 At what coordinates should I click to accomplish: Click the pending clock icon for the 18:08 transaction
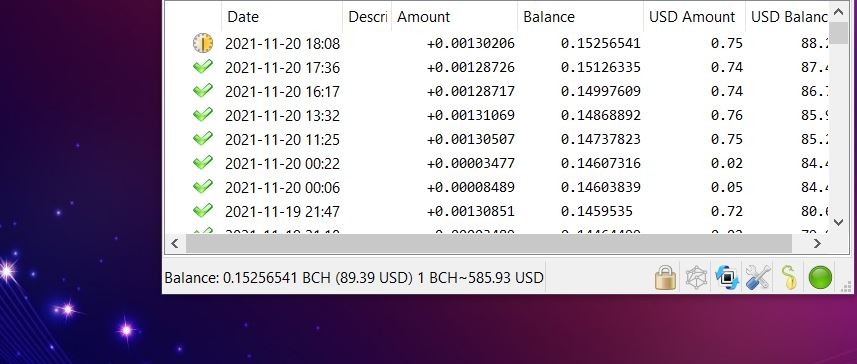[x=203, y=43]
